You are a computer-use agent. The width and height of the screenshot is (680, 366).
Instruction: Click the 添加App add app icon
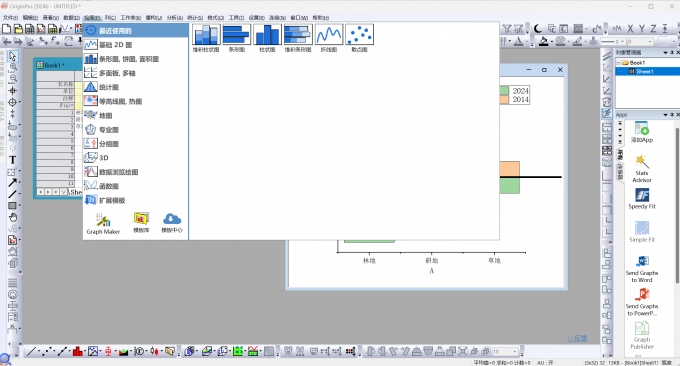click(642, 132)
